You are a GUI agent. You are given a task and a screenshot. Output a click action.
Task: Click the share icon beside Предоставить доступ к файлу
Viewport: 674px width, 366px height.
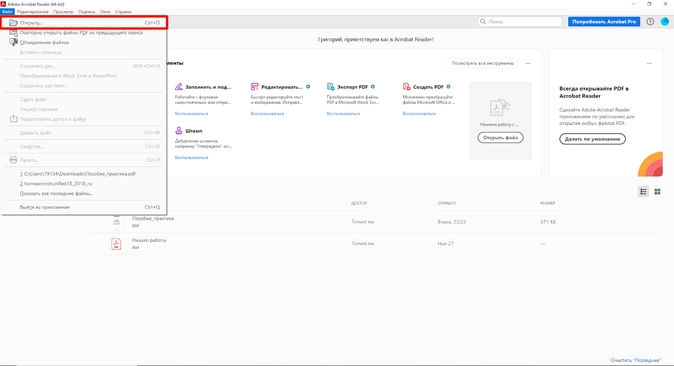(x=13, y=119)
